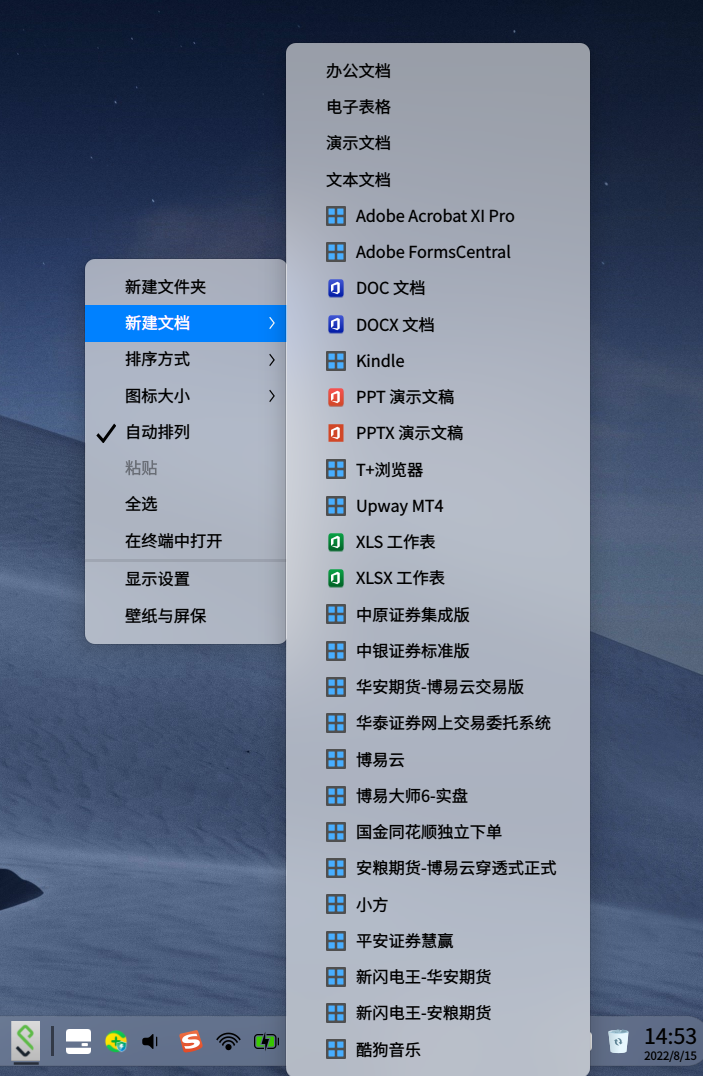Click the XLS 工作表 green icon
703x1076 pixels.
336,542
